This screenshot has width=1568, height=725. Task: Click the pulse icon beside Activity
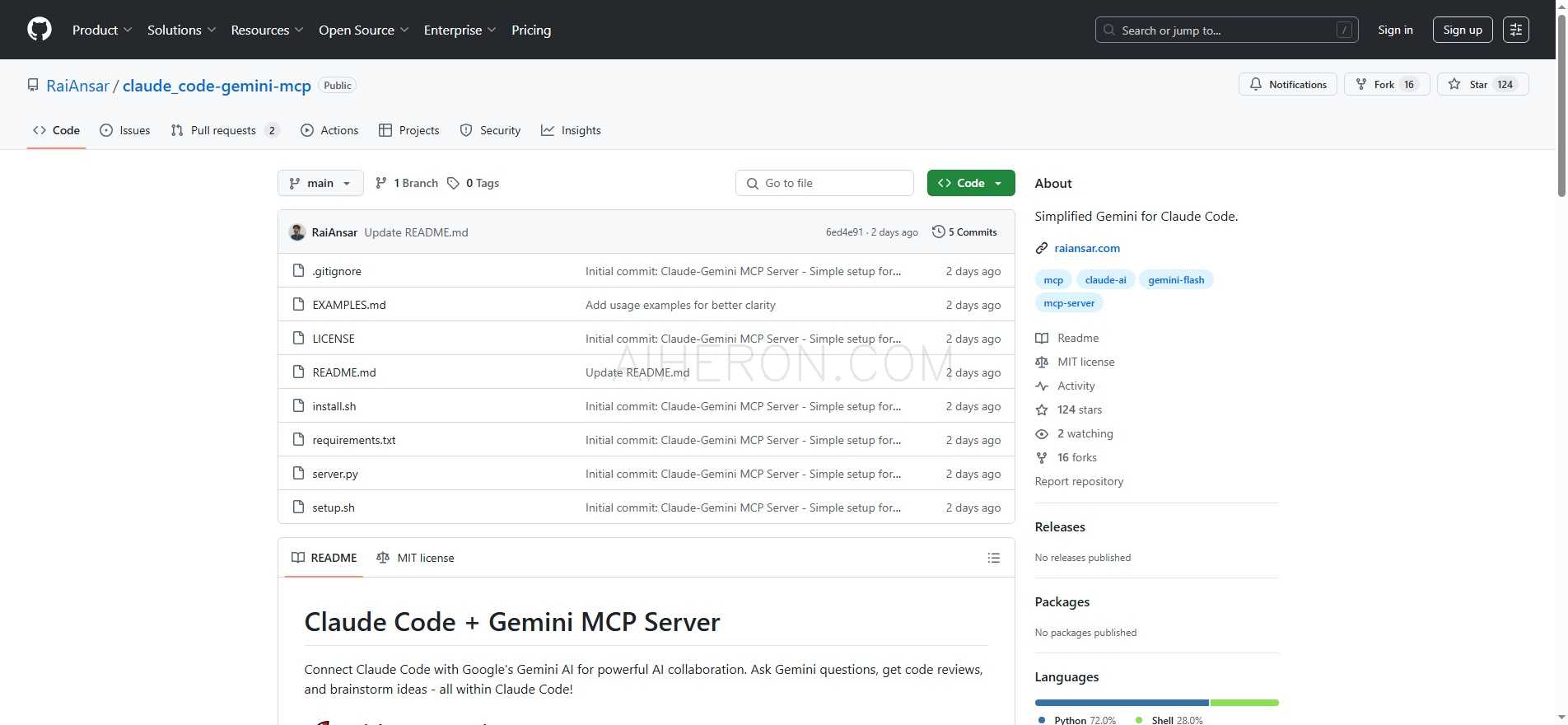1042,386
